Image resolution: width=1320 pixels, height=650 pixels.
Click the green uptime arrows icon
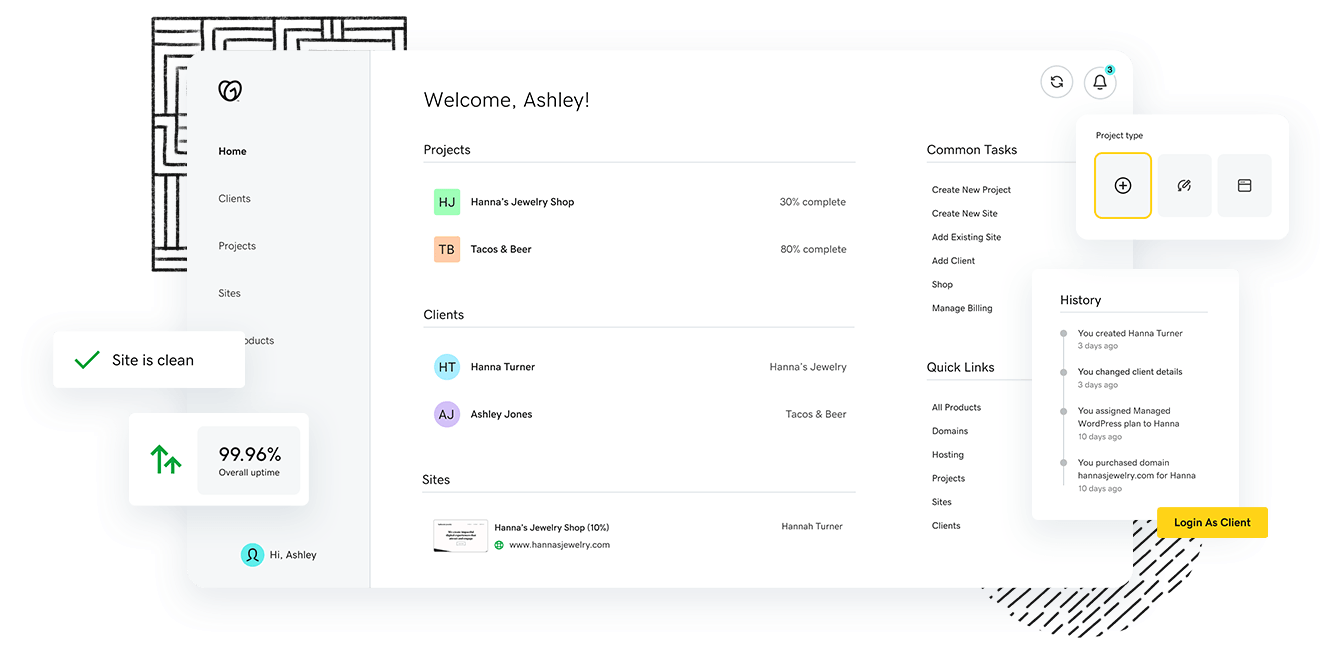click(x=166, y=459)
